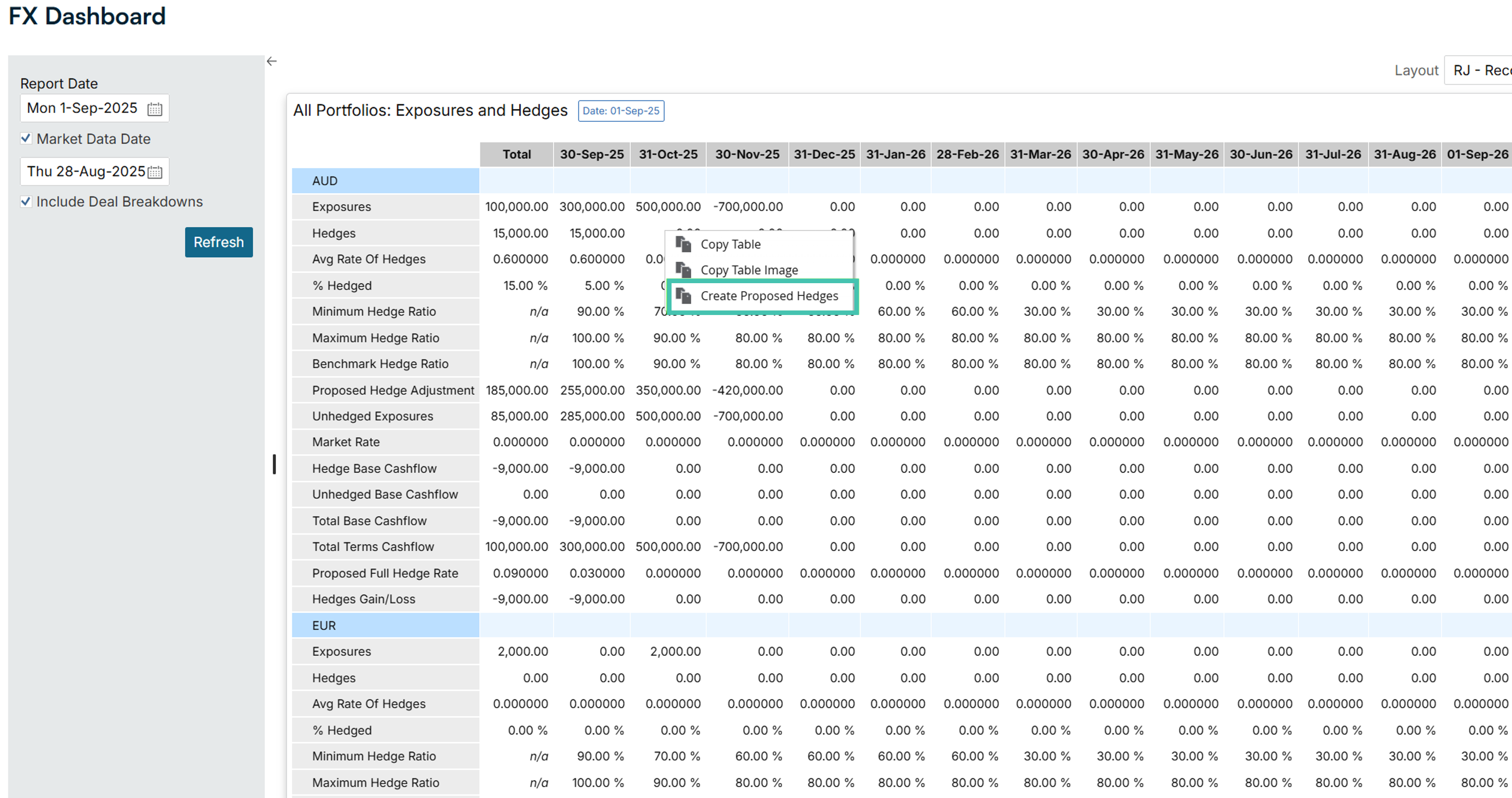
Task: Click the 255,000.00 proposed adjustment cell
Action: (x=592, y=390)
